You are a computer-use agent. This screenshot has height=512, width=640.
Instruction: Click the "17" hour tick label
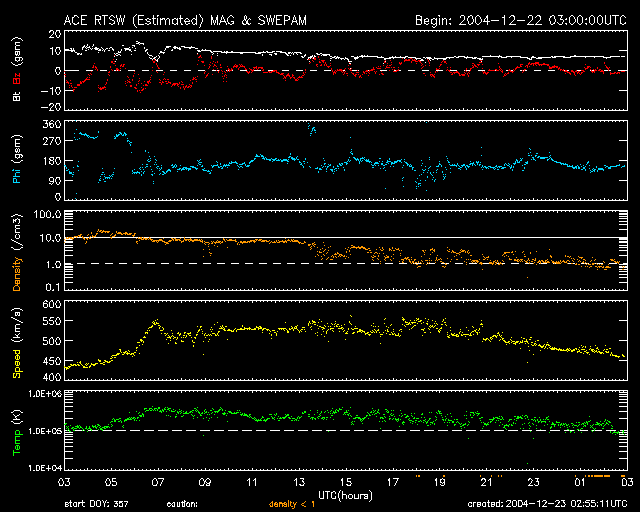[x=393, y=482]
